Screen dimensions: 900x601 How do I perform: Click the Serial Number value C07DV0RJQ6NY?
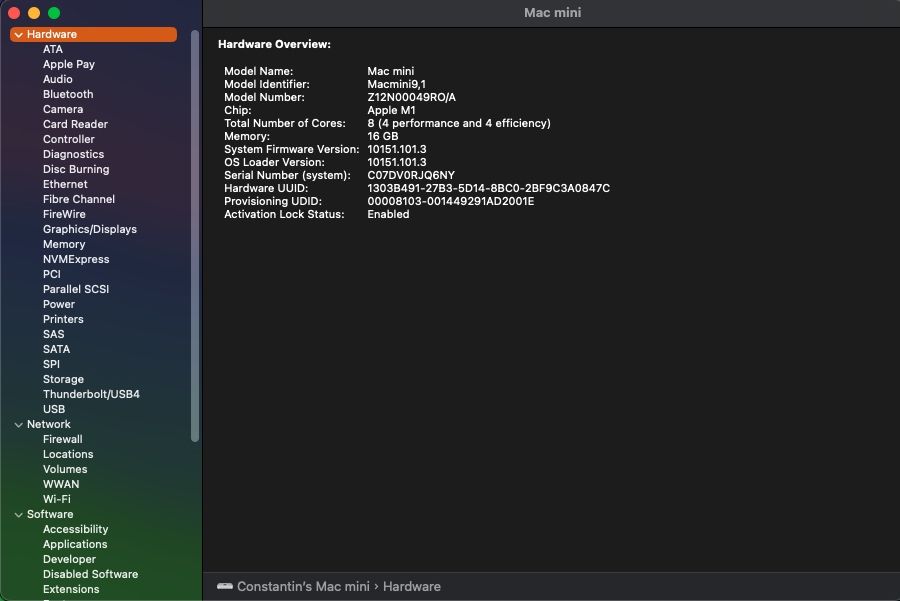[x=411, y=175]
